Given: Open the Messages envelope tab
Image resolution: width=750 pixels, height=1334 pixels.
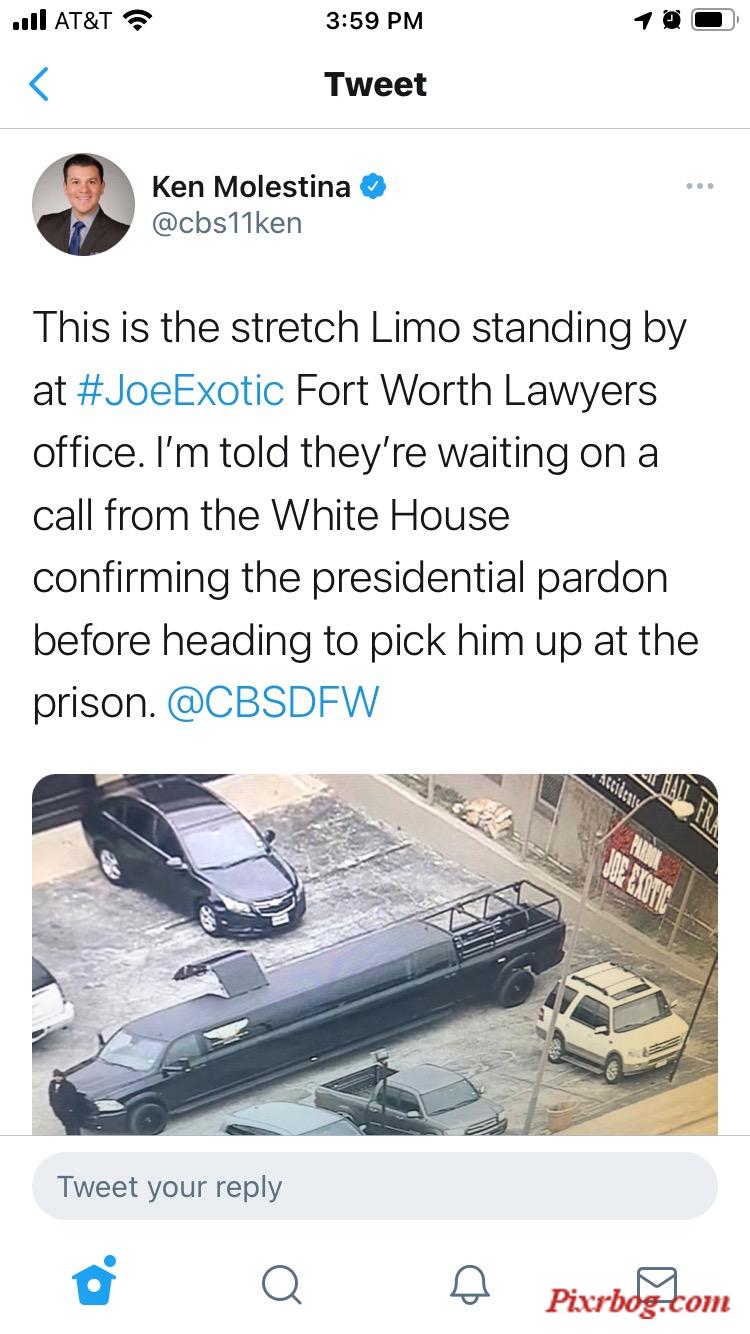Looking at the screenshot, I should pyautogui.click(x=657, y=1284).
